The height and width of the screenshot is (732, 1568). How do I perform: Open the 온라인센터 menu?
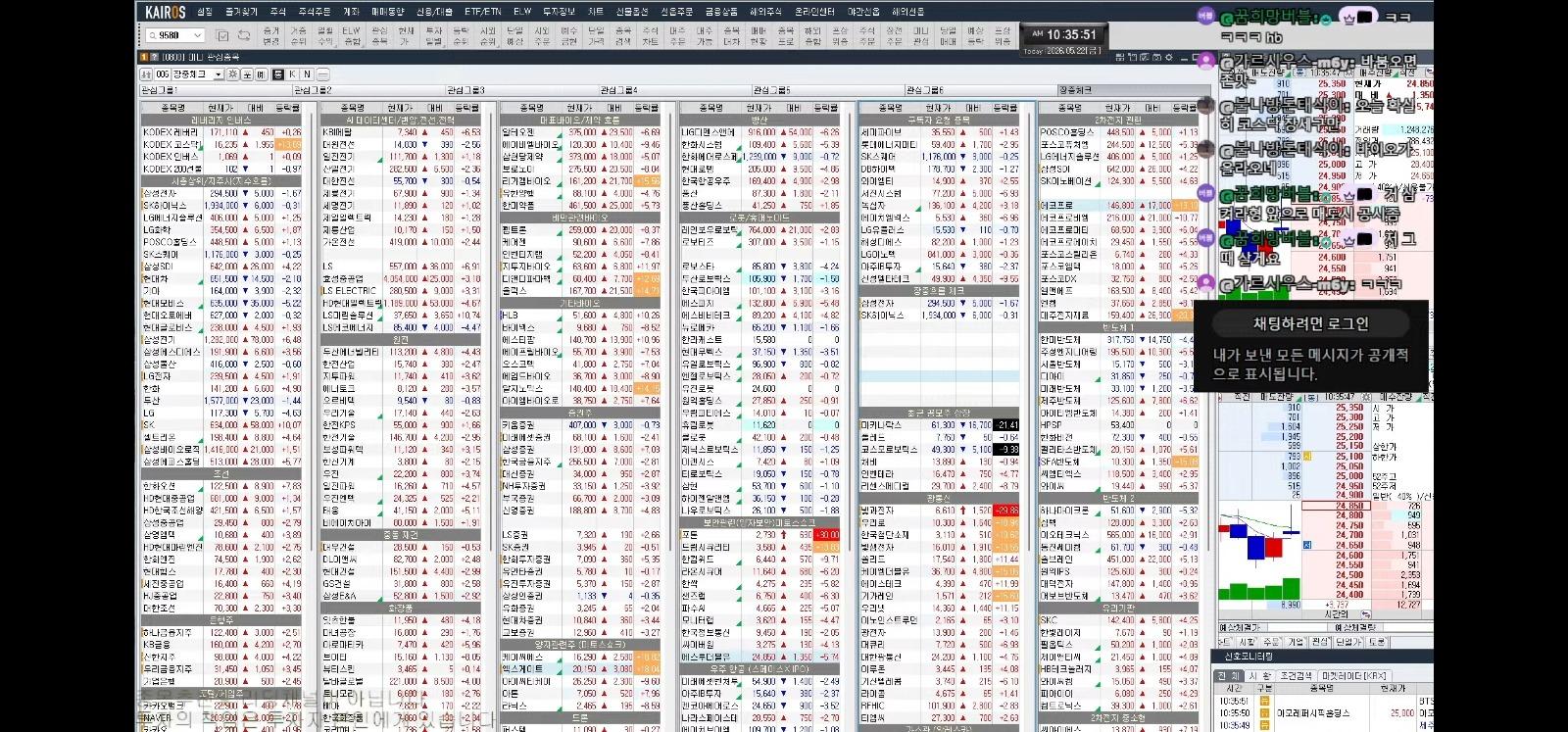pyautogui.click(x=814, y=12)
